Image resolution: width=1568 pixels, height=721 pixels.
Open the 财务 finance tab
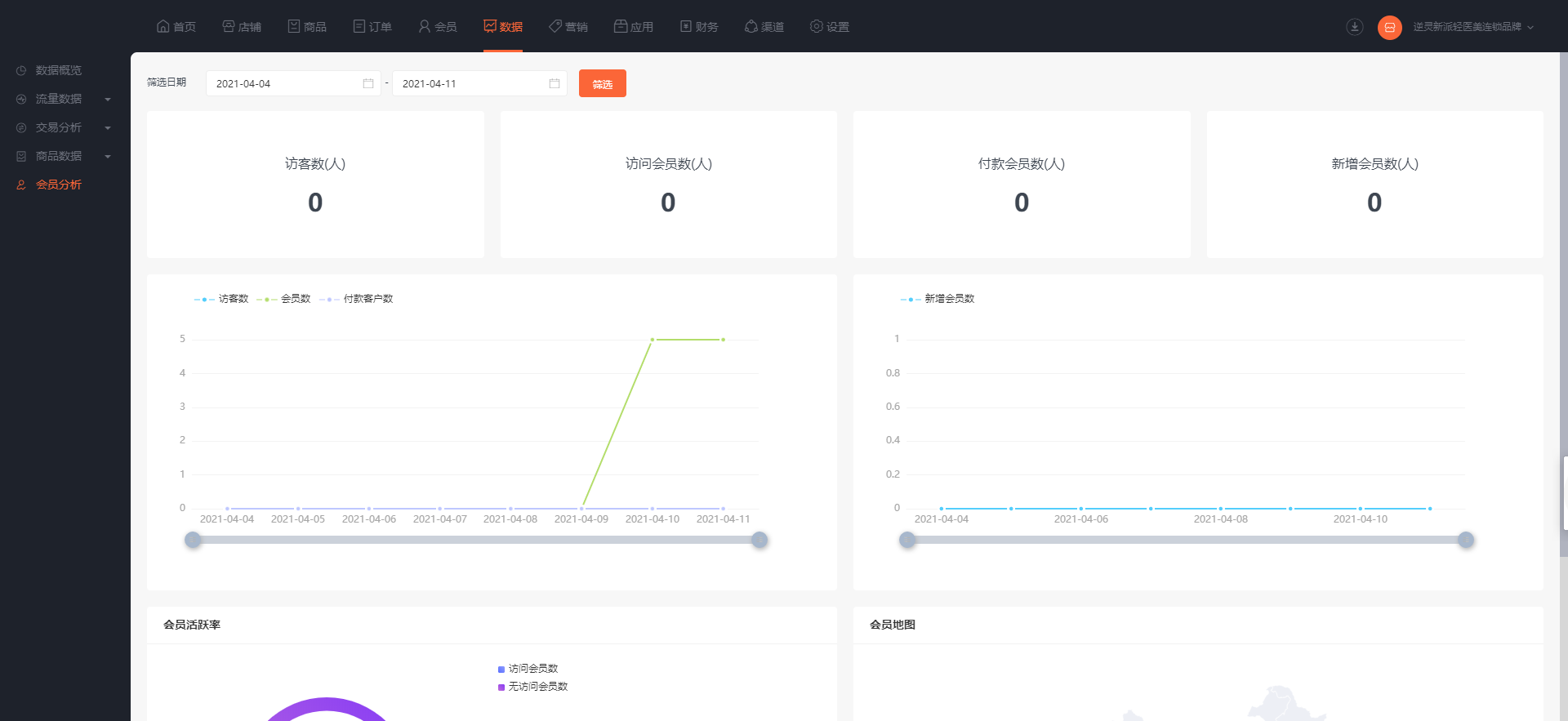(x=698, y=26)
